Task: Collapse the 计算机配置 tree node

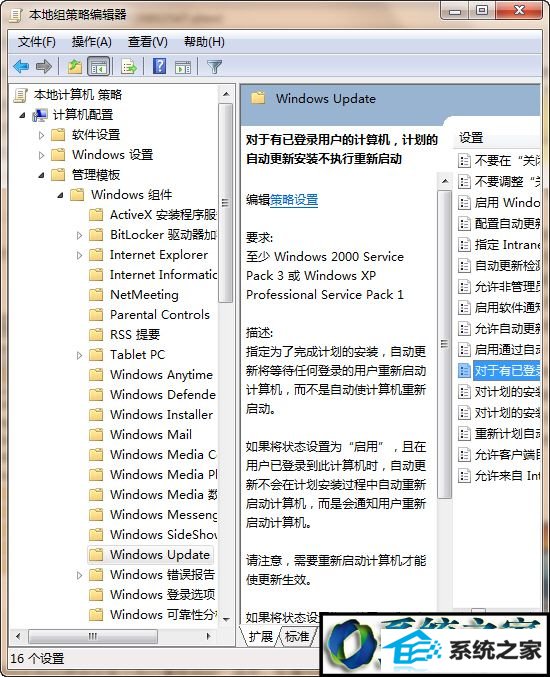Action: click(x=22, y=115)
